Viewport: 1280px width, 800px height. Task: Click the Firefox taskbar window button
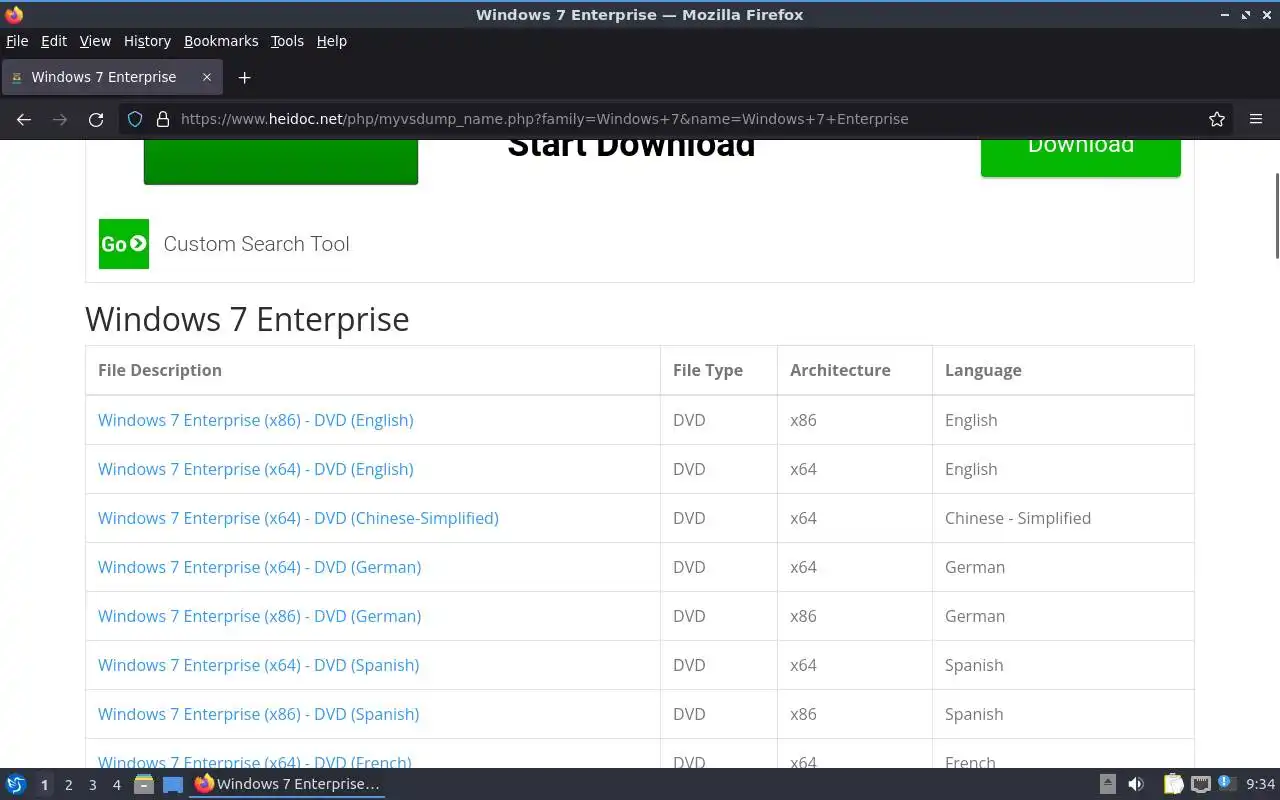click(x=288, y=784)
